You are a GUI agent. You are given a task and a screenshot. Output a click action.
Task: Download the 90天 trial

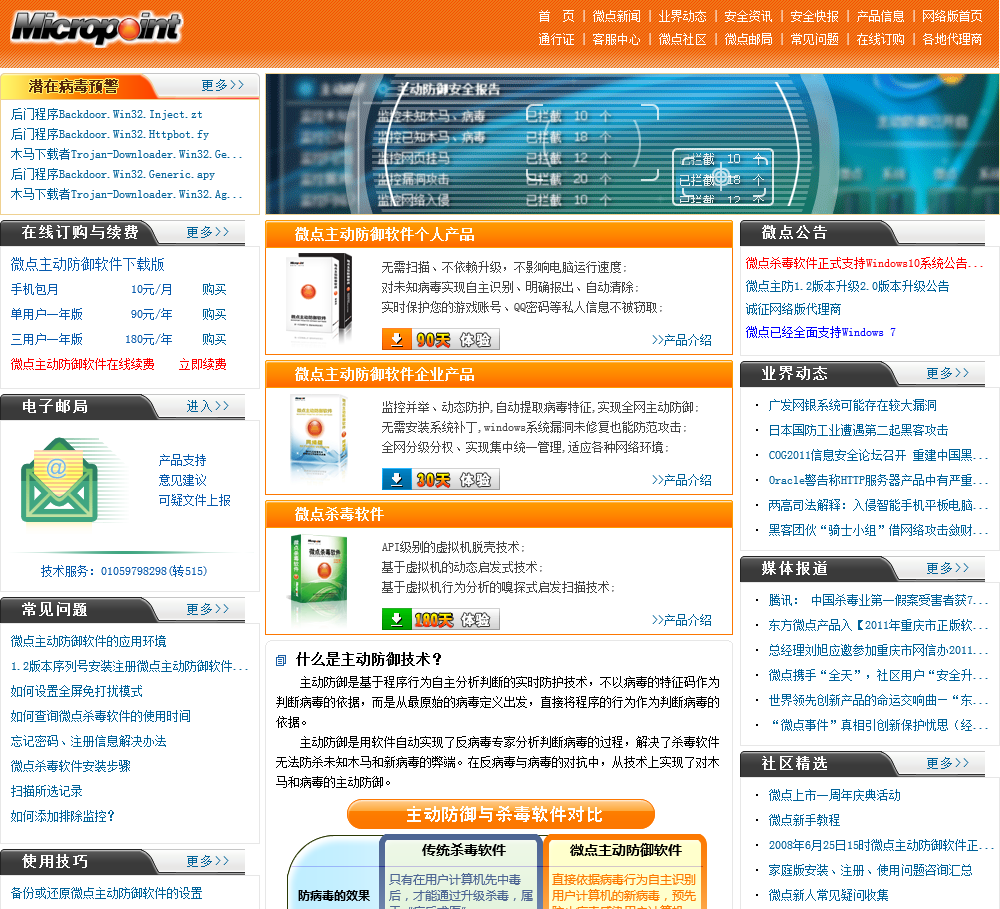(440, 339)
